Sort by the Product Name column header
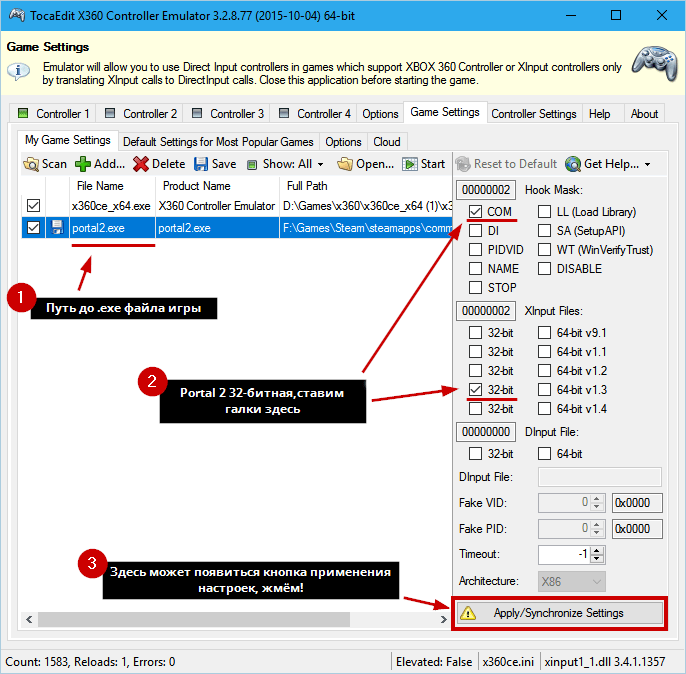 [x=217, y=186]
